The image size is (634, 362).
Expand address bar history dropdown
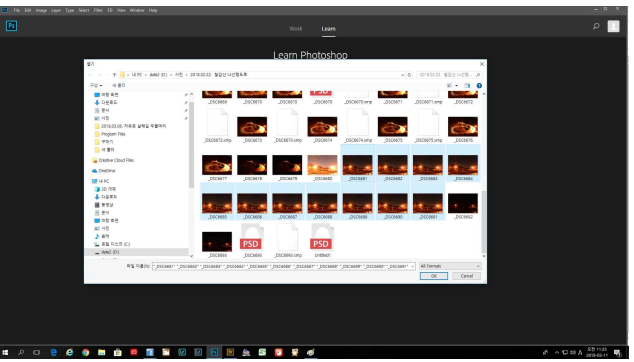[x=402, y=75]
